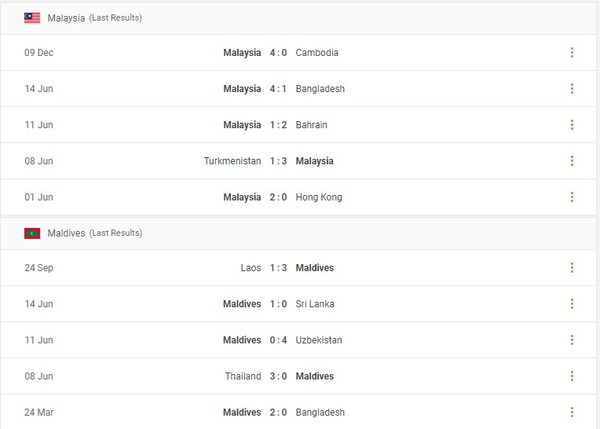Open options for Maldives vs Bangladesh match
The height and width of the screenshot is (429, 600).
point(572,412)
